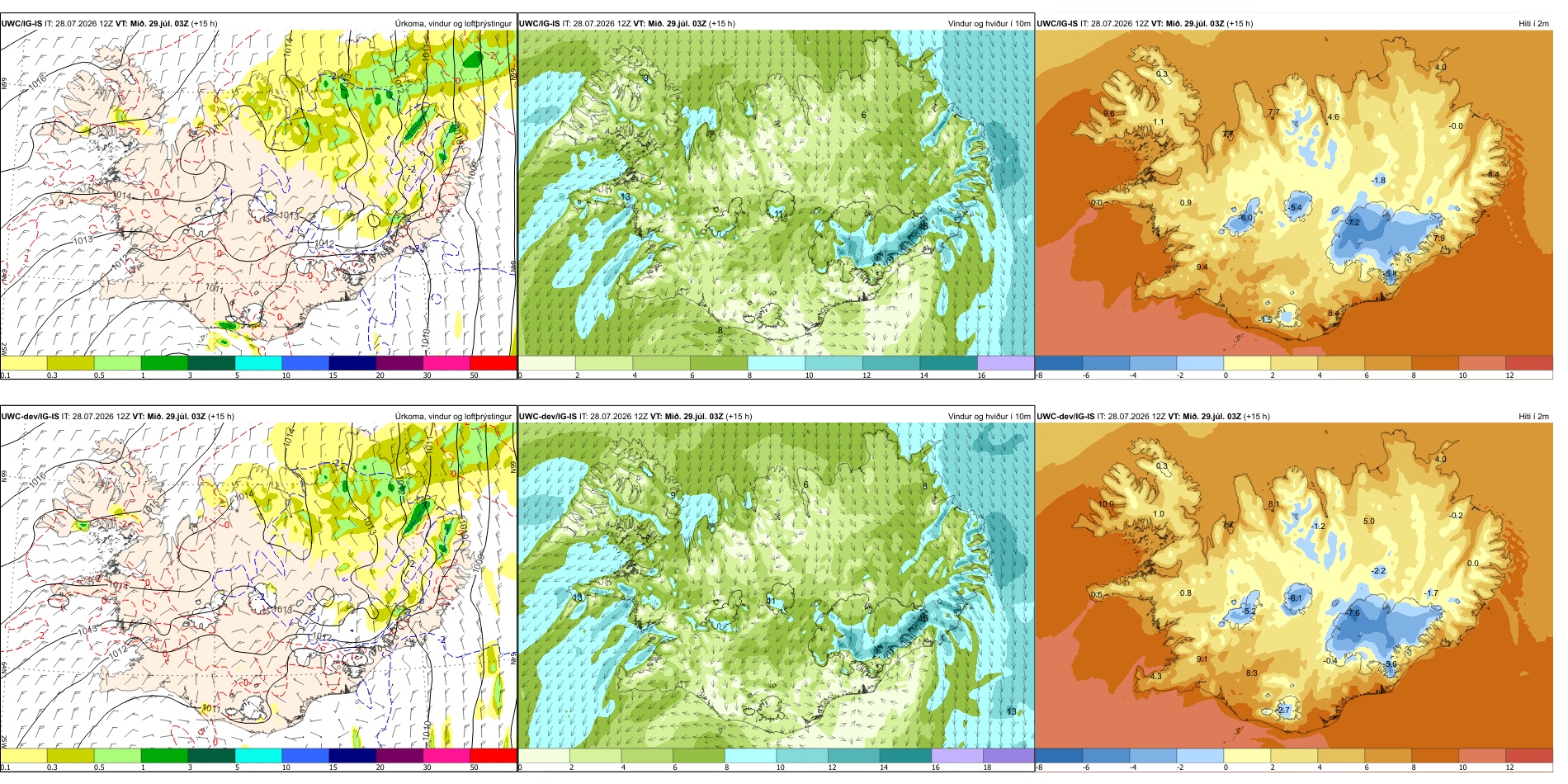1568x784 pixels.
Task: Click the UWC-dev/IG-IS header above bottom precipitation map
Action: [31, 417]
